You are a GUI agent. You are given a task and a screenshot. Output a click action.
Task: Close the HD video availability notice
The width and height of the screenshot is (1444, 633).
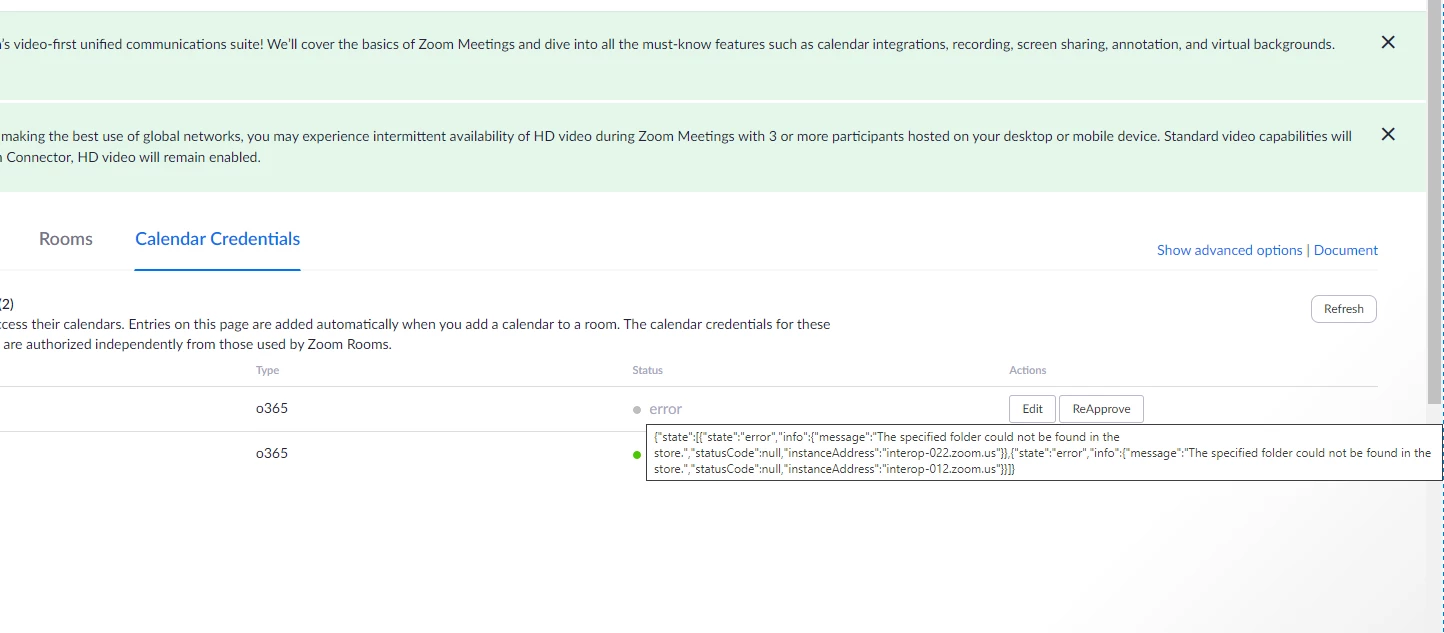pos(1387,134)
